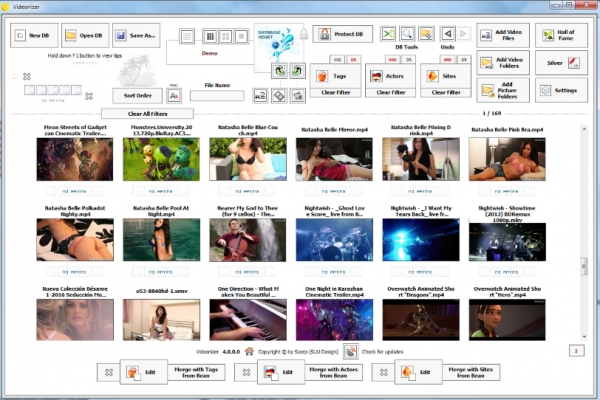Open the folder search DB tool
The width and height of the screenshot is (600, 400).
pyautogui.click(x=426, y=34)
